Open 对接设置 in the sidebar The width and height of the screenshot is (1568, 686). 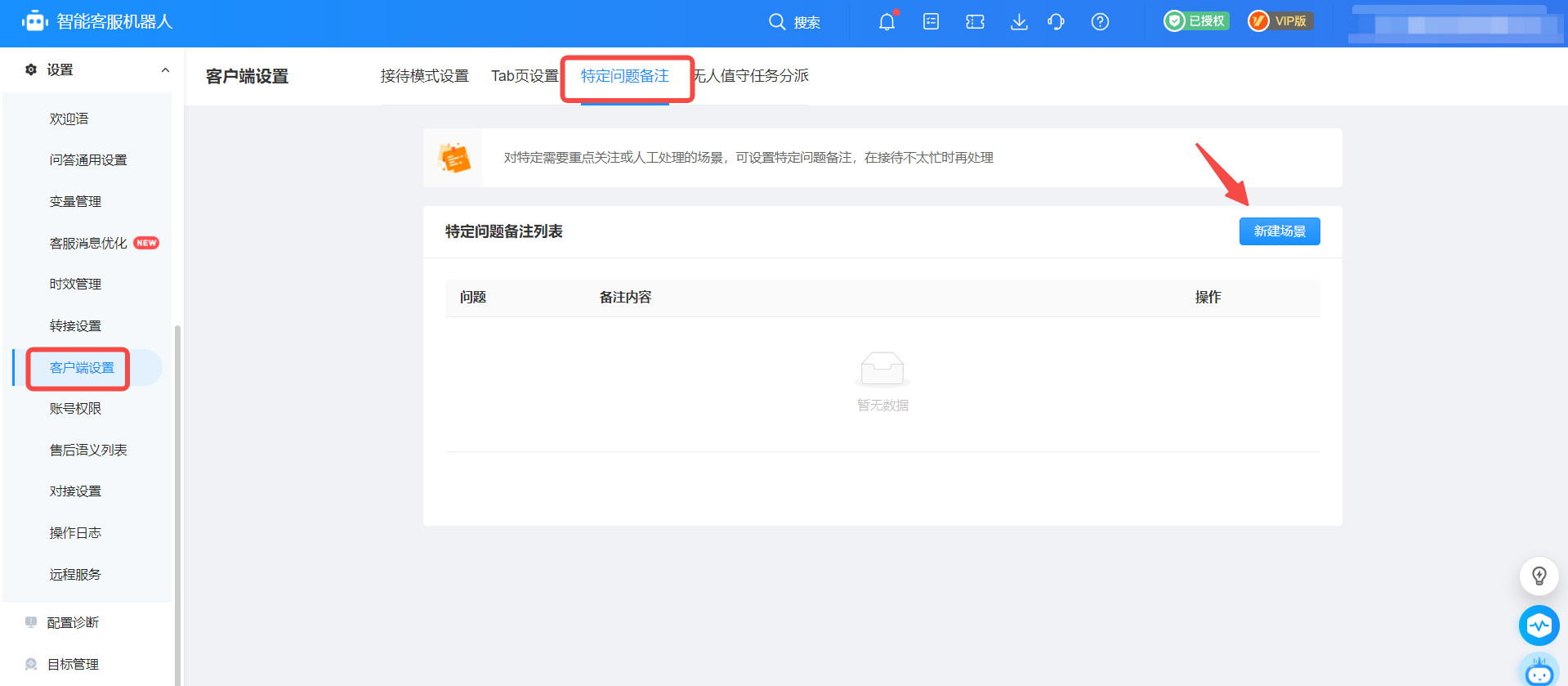75,491
